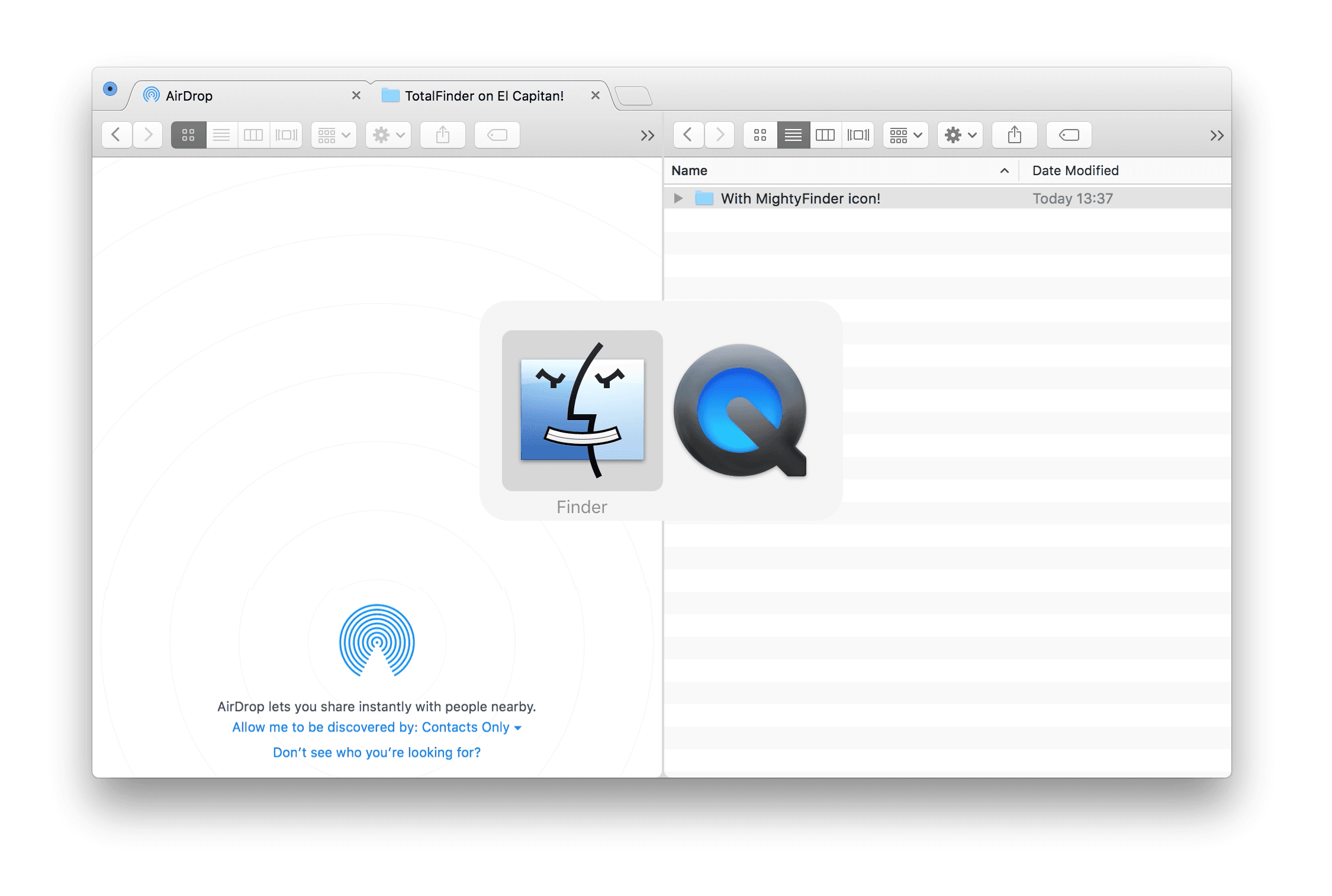Click right pane Share button
Viewport: 1332px width, 896px height.
1015,135
